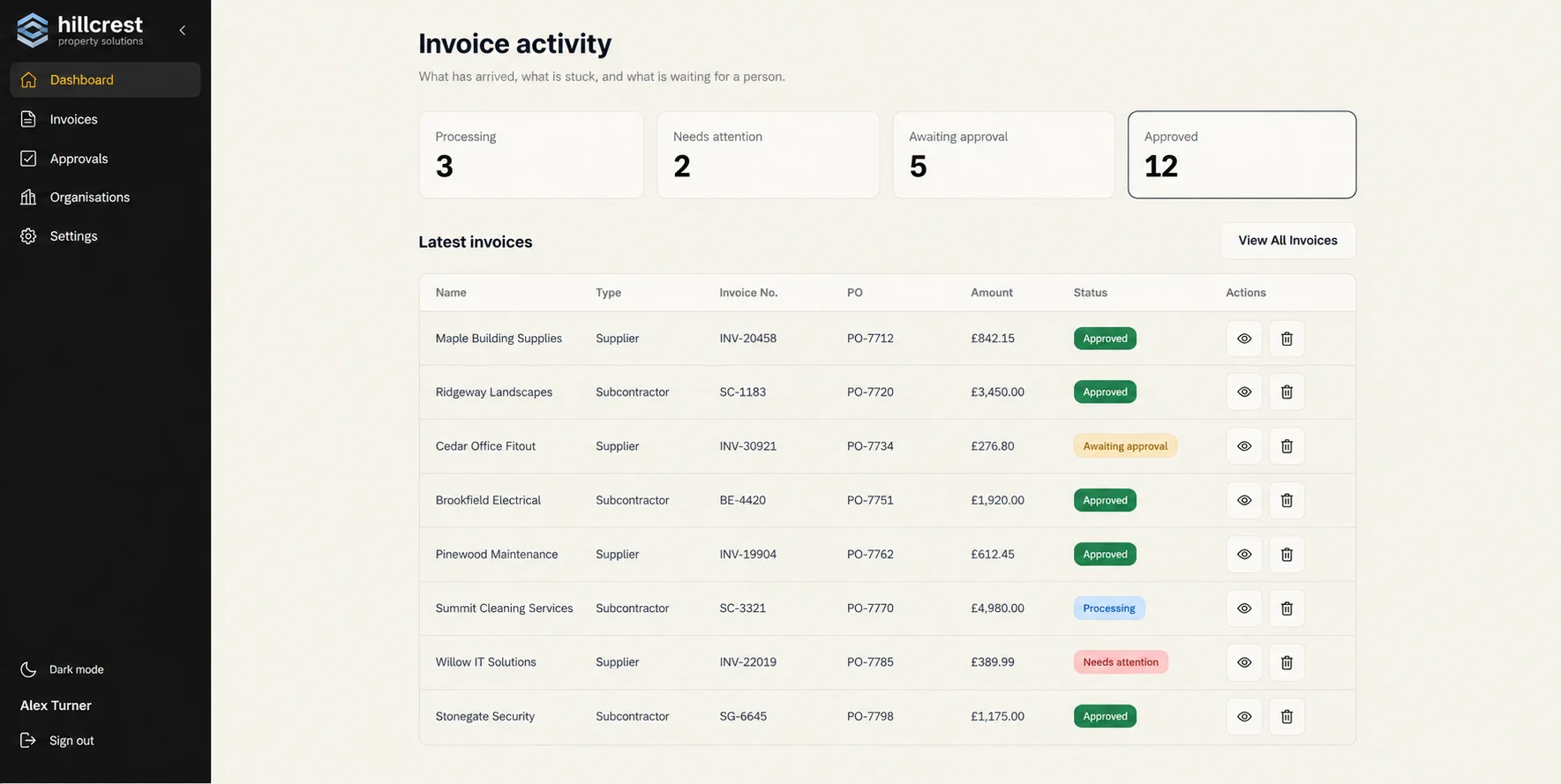Viewport: 1561px width, 784px height.
Task: Delete the Summit Cleaning Services invoice
Action: [1287, 609]
